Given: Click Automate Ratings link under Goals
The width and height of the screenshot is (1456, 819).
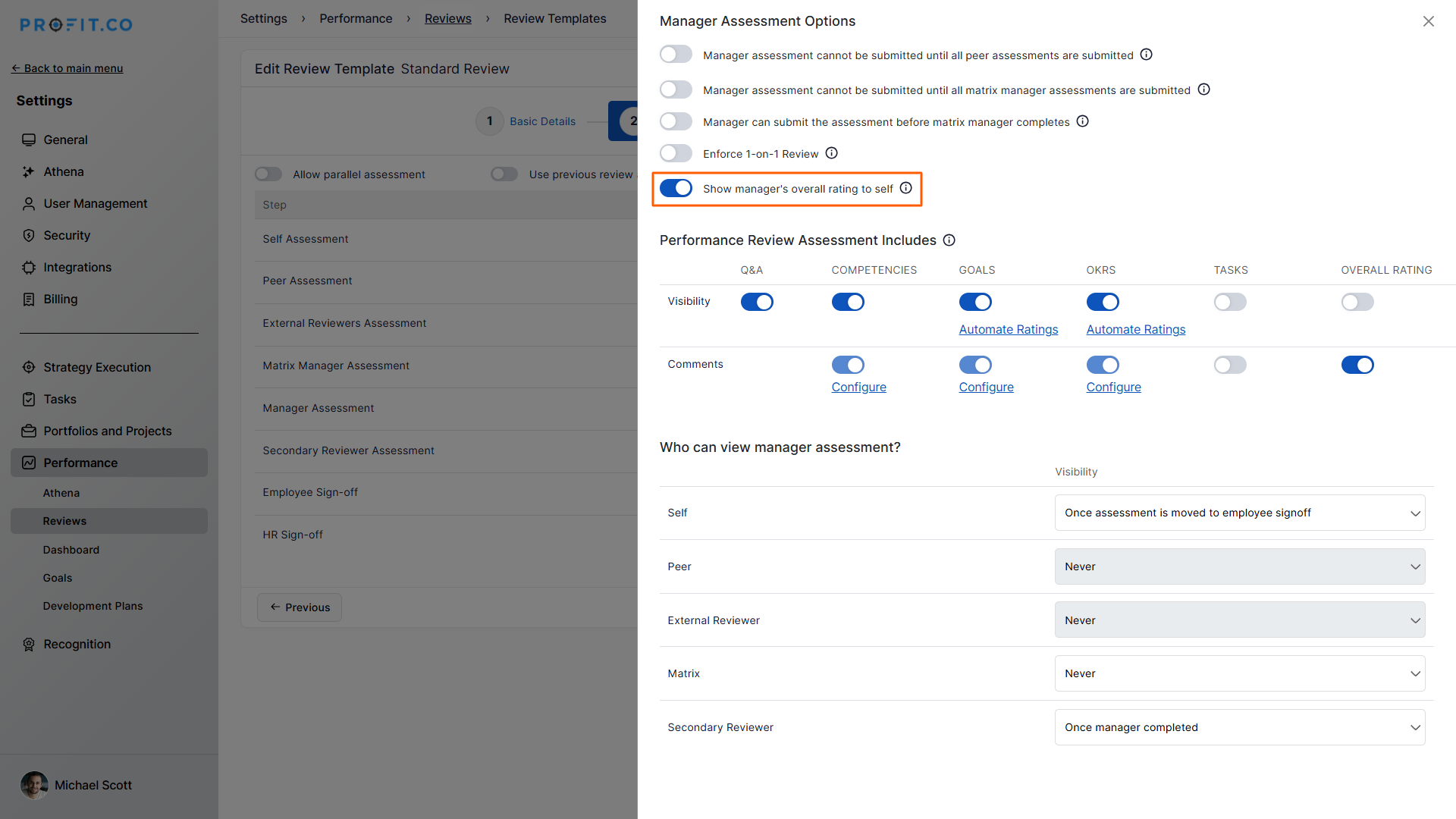Looking at the screenshot, I should (x=1008, y=329).
